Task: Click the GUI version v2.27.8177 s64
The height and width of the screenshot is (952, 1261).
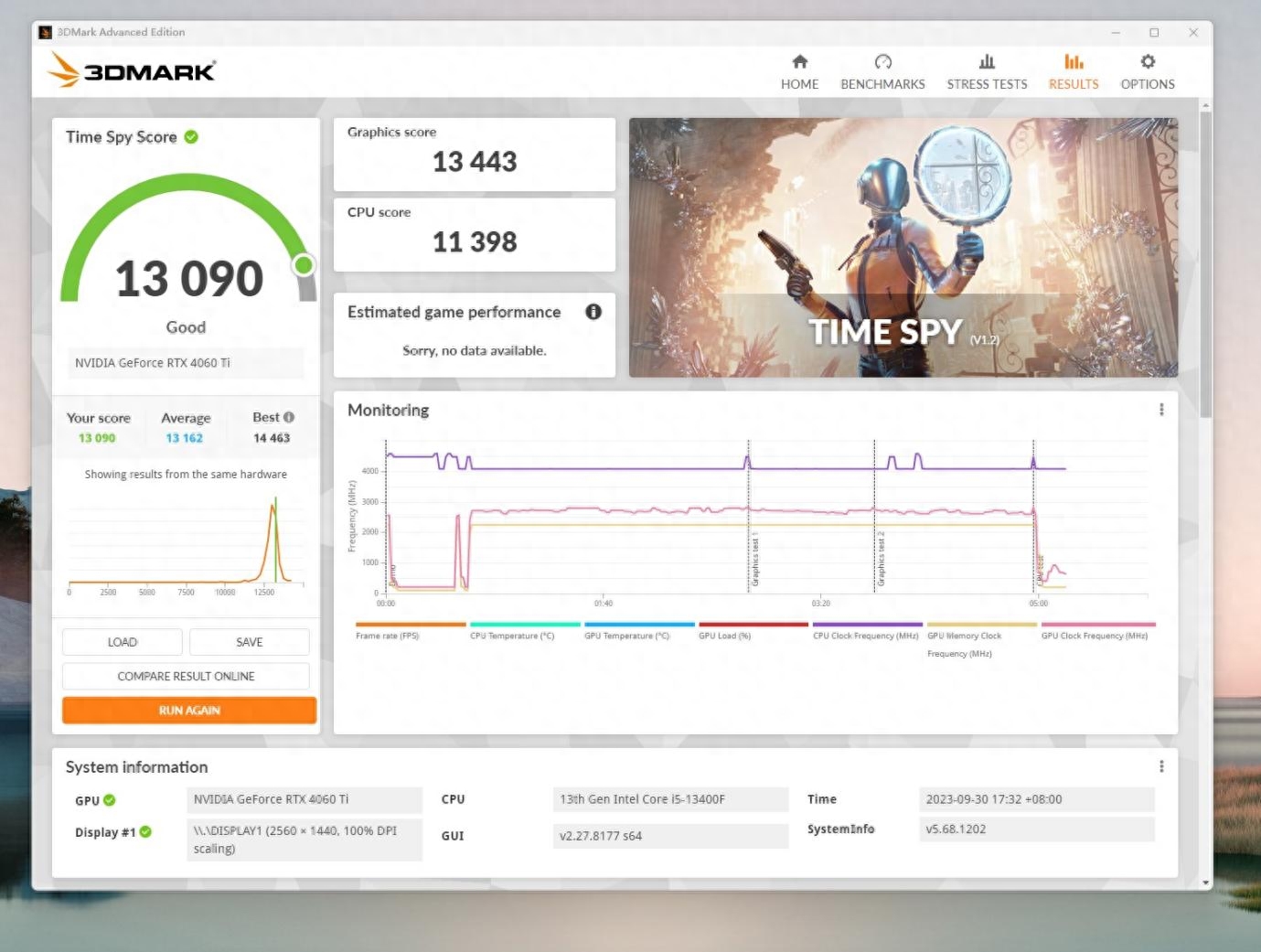Action: coord(670,836)
